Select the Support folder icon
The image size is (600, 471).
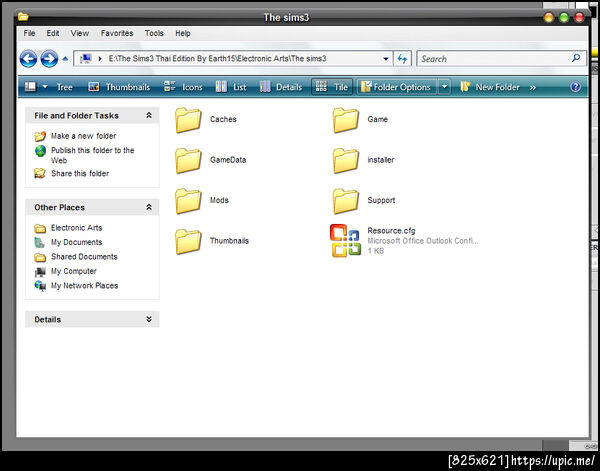[x=346, y=201]
